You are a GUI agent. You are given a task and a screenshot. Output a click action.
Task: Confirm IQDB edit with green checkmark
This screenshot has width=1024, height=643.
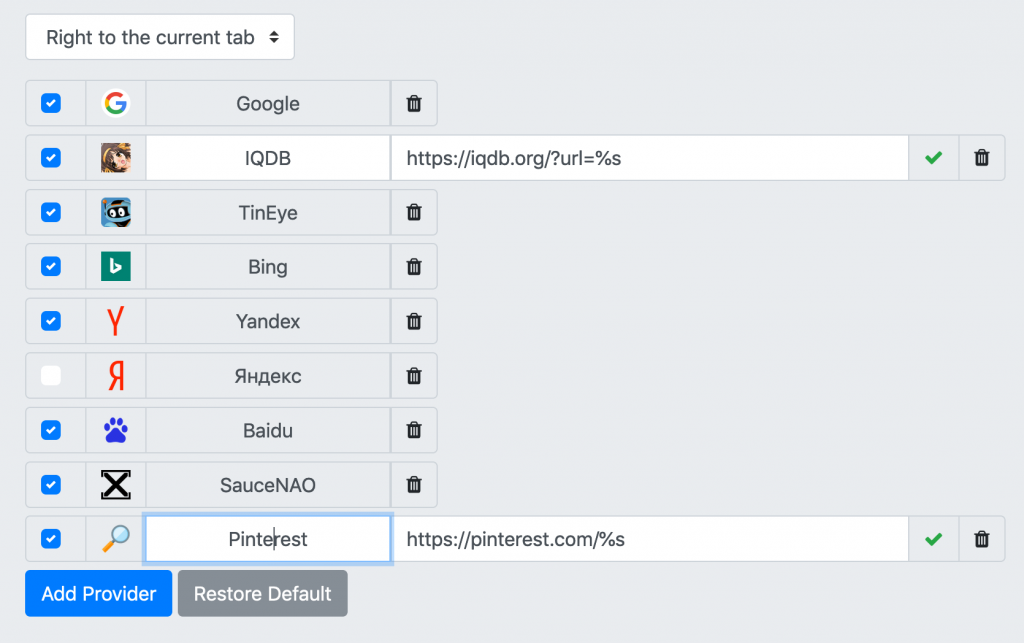click(934, 158)
